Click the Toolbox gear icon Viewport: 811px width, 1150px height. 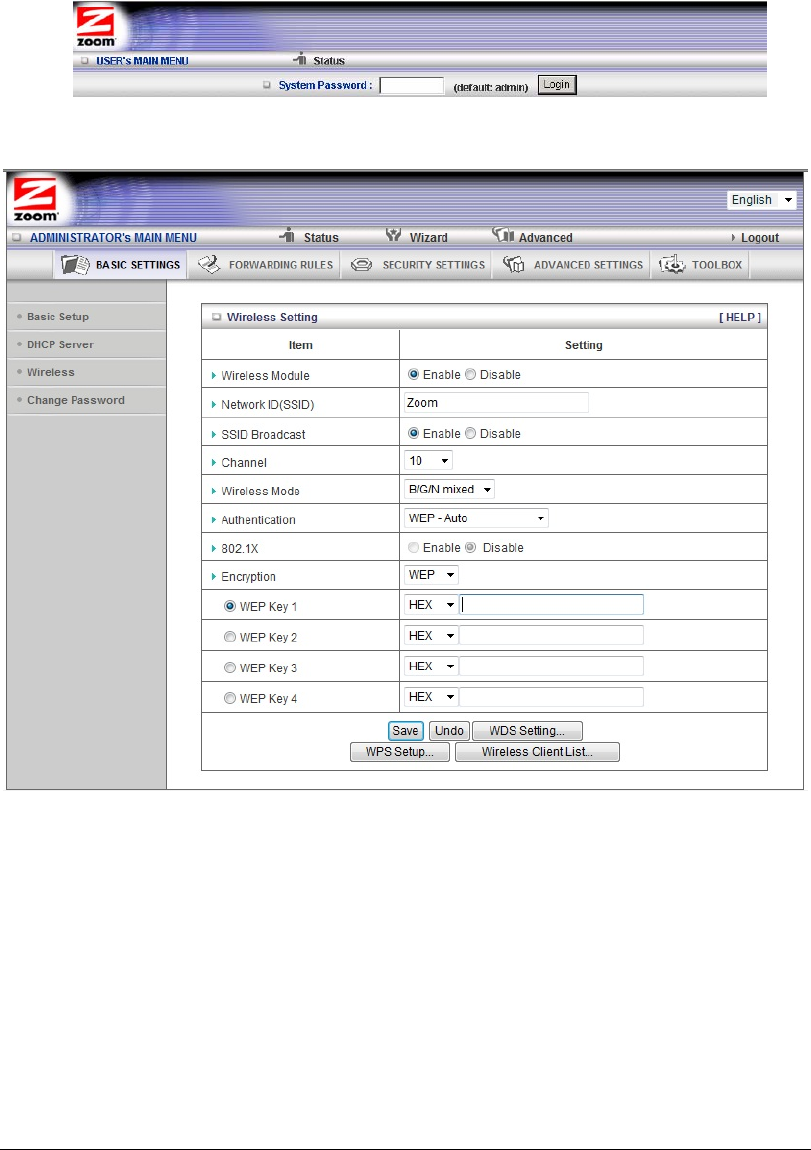coord(671,264)
